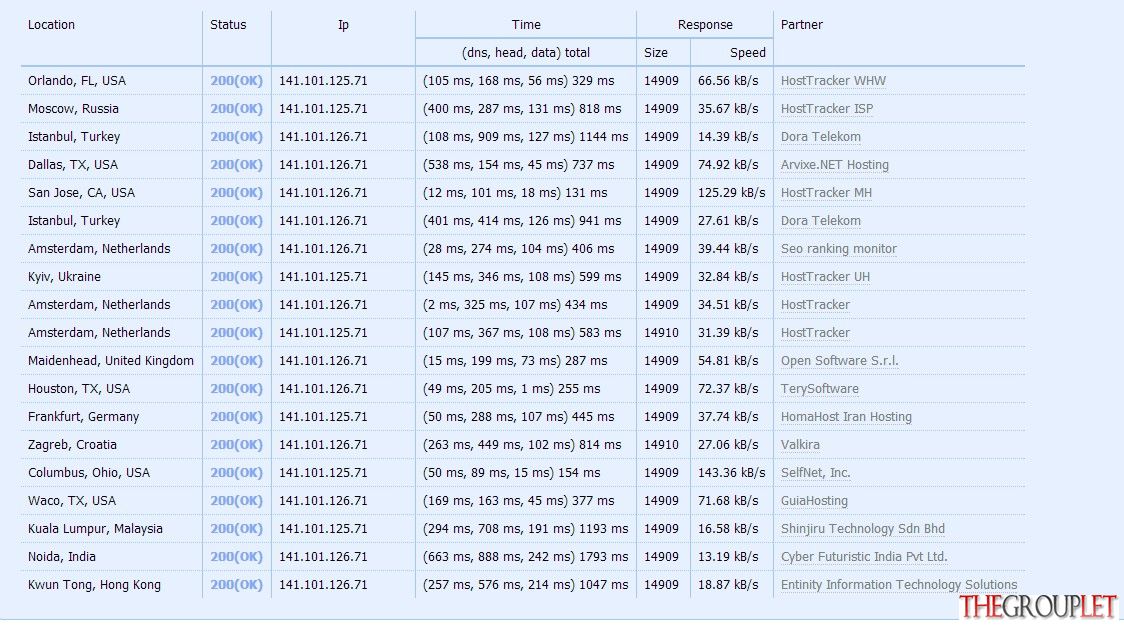This screenshot has height=625, width=1124.
Task: Open the 200(OK) status for Moscow, Russia
Action: (x=237, y=109)
